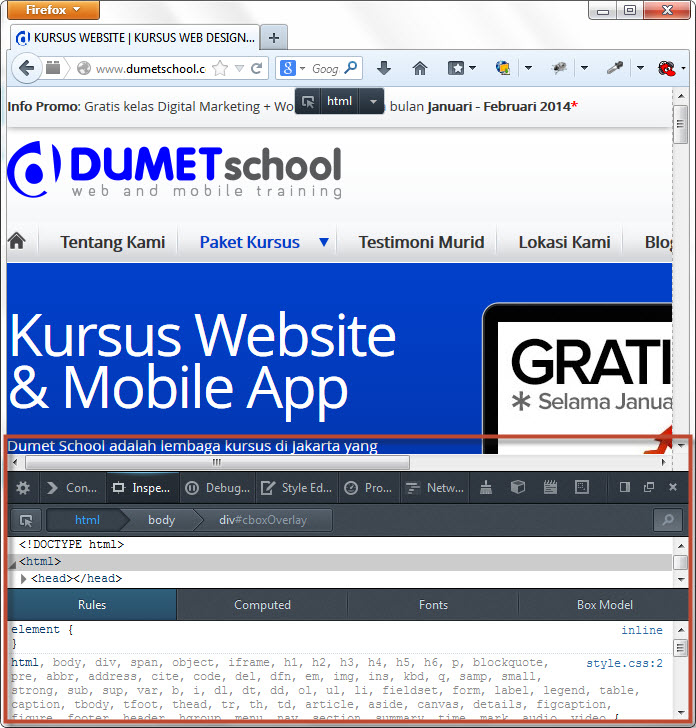Click element picker in page html infobar
The width and height of the screenshot is (696, 728).
coord(308,101)
